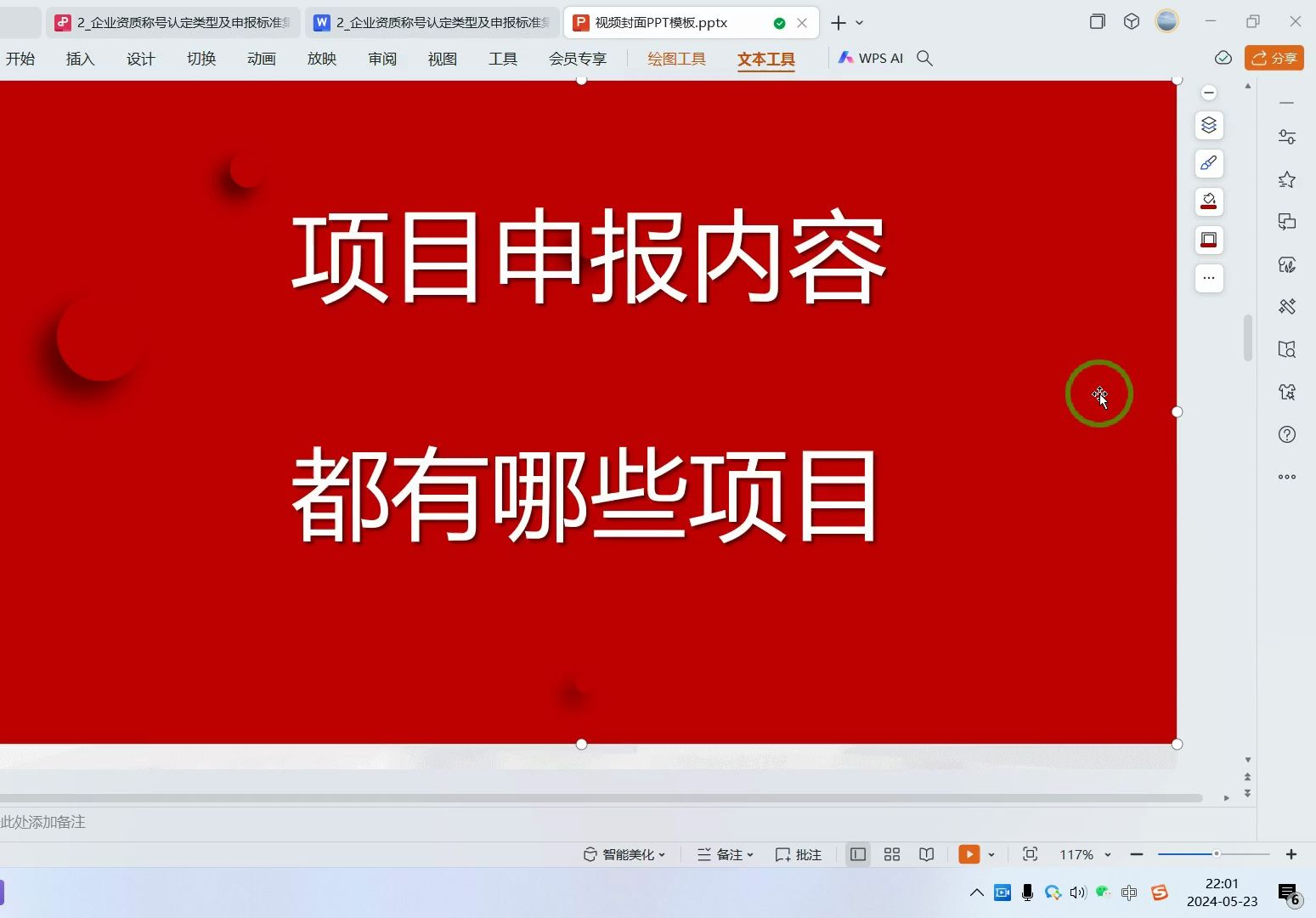This screenshot has width=1316, height=918.
Task: Open the tab manager windows icon
Action: pos(1098,22)
